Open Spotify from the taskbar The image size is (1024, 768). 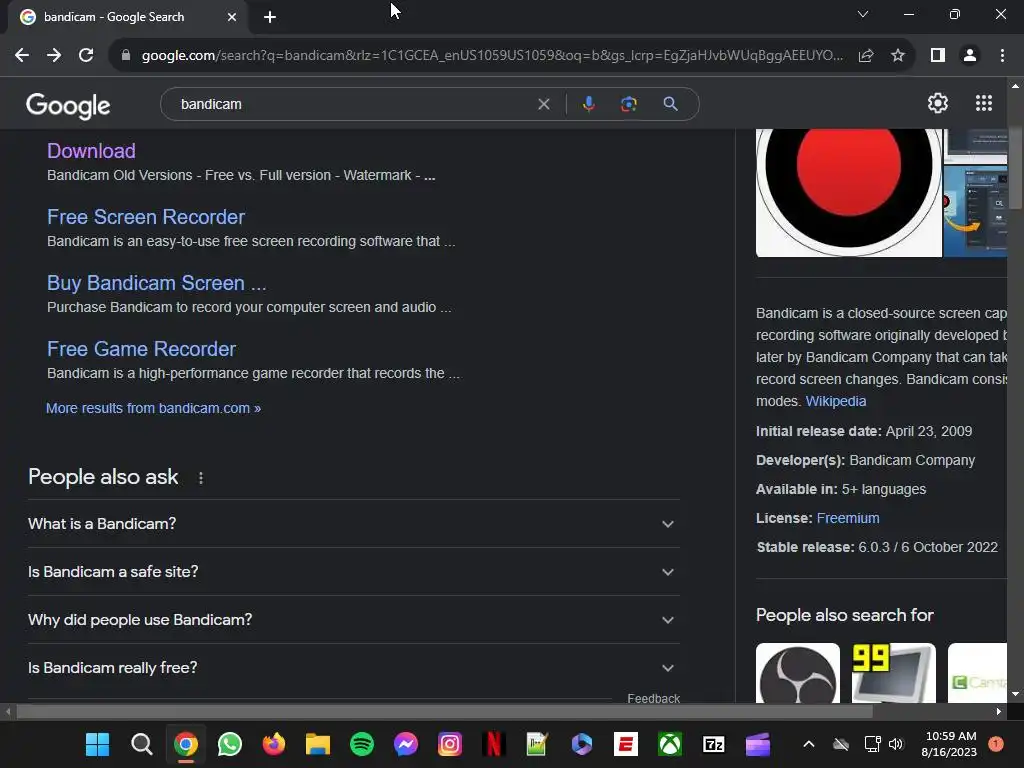pyautogui.click(x=362, y=744)
